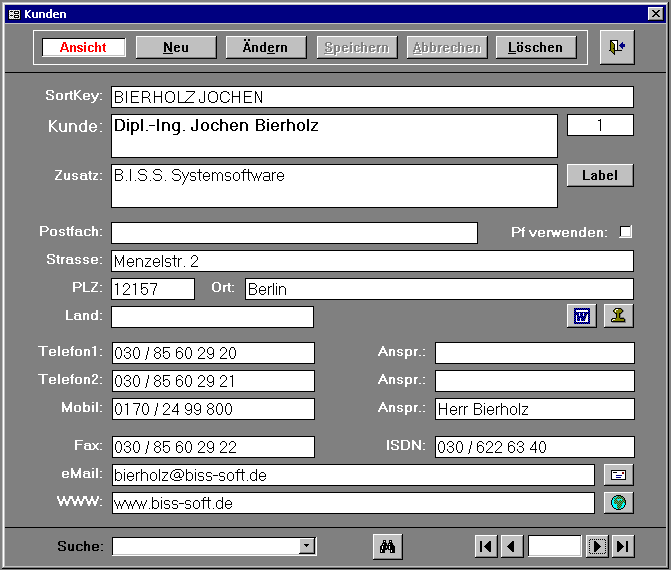This screenshot has height=570, width=671.
Task: Open website with globe icon button
Action: click(618, 503)
